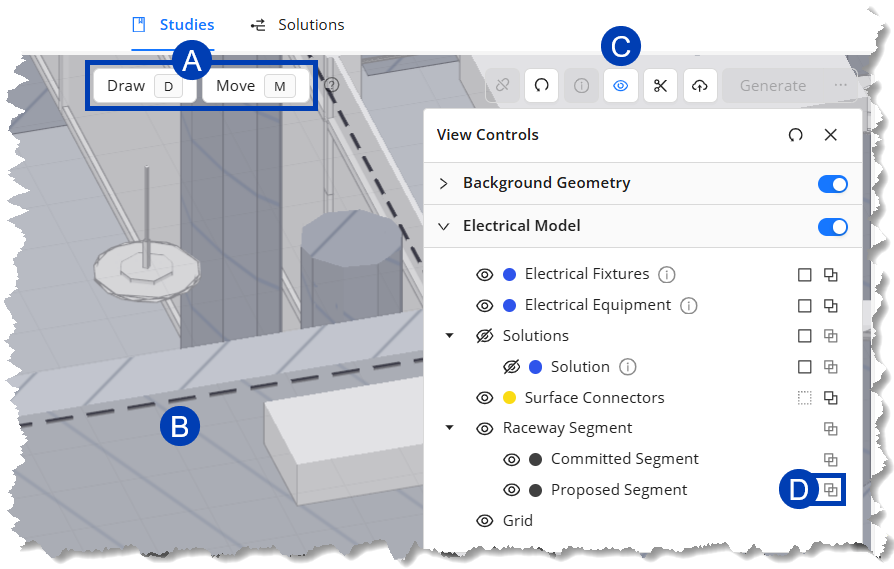The width and height of the screenshot is (894, 569).
Task: Click the toolbar reset rotate arrow icon
Action: (541, 86)
